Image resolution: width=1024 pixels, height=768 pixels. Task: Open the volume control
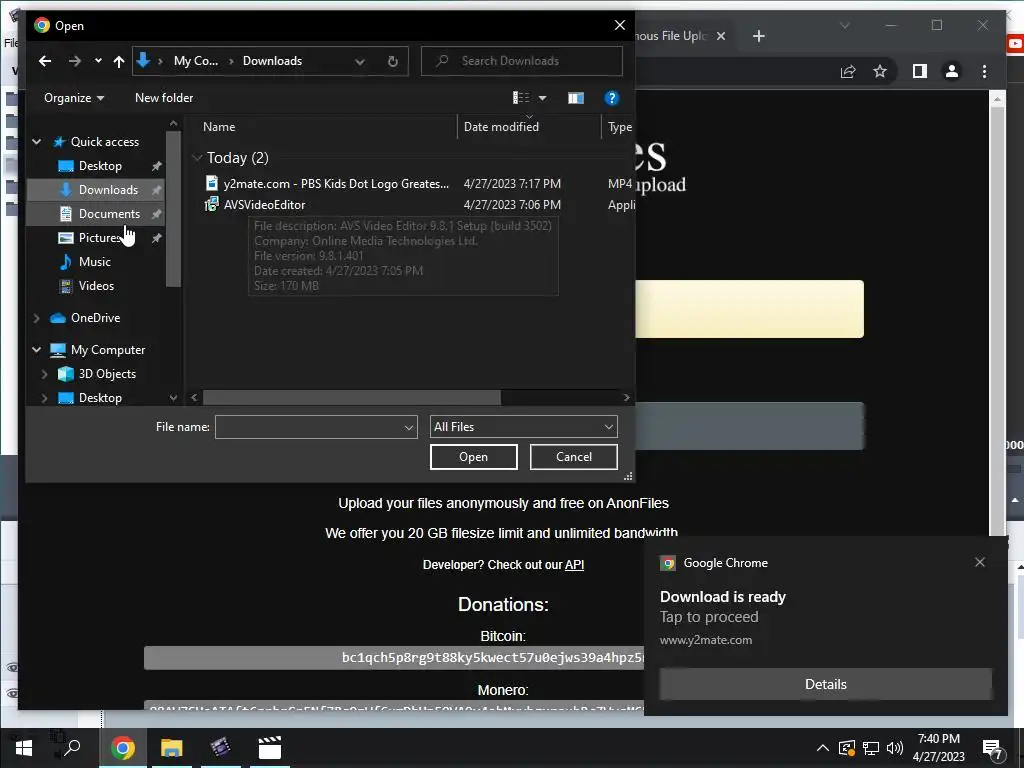coord(895,748)
